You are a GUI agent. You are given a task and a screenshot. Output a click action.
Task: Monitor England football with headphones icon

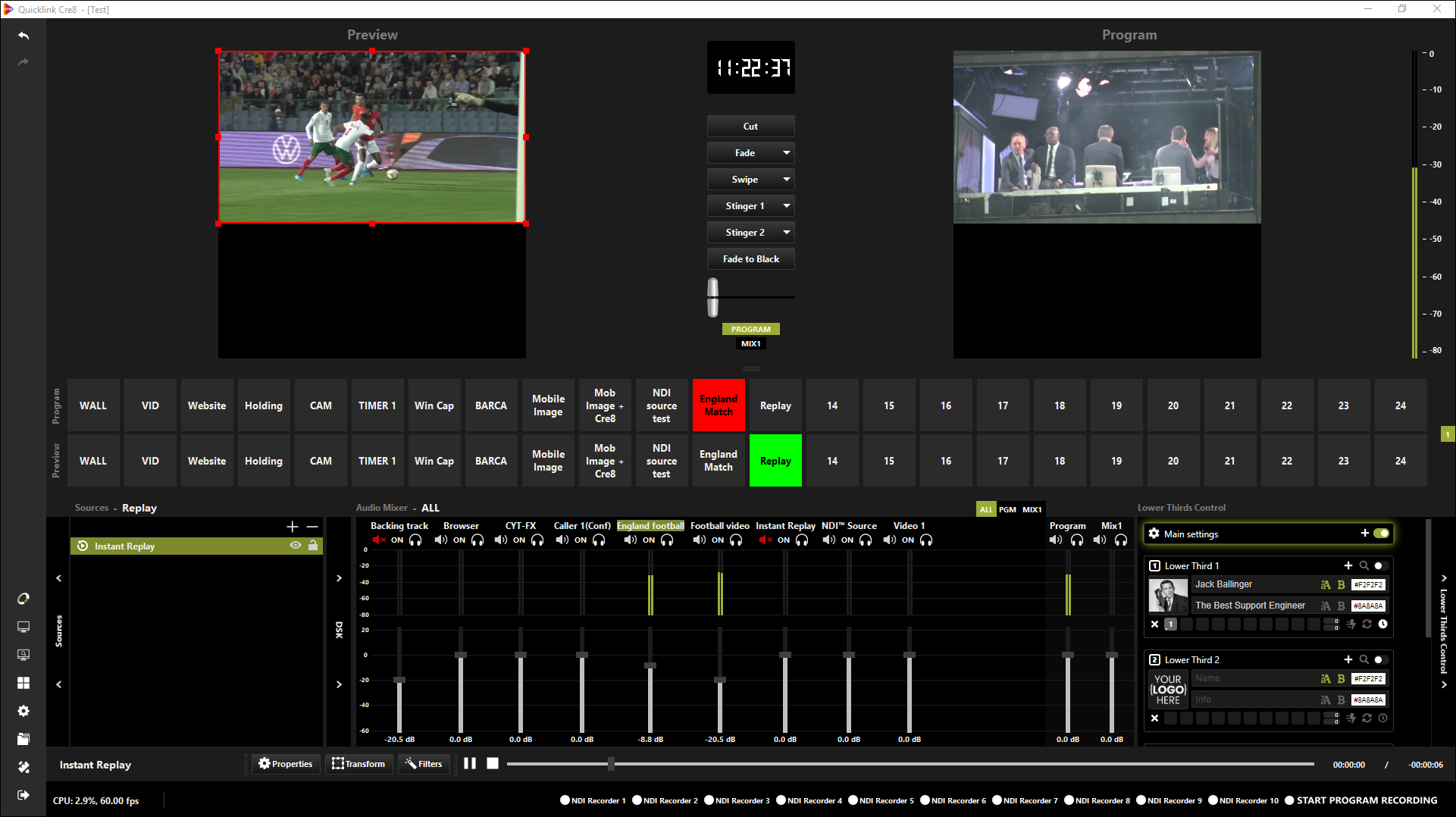pos(667,540)
